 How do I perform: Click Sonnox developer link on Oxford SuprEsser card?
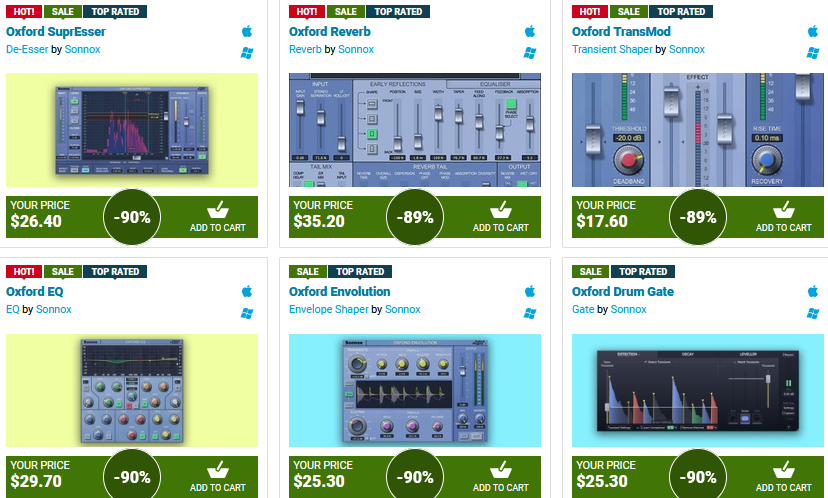pyautogui.click(x=82, y=49)
